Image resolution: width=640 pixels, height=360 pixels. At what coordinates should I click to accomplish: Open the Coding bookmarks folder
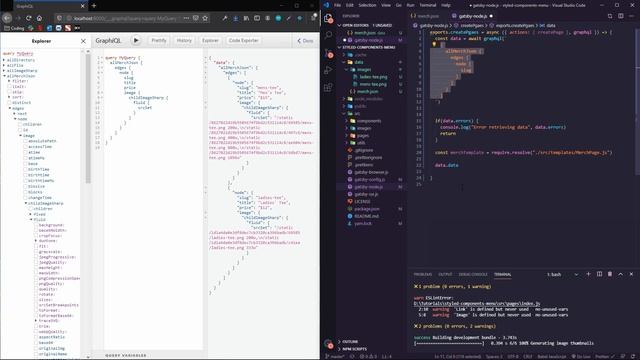point(14,28)
